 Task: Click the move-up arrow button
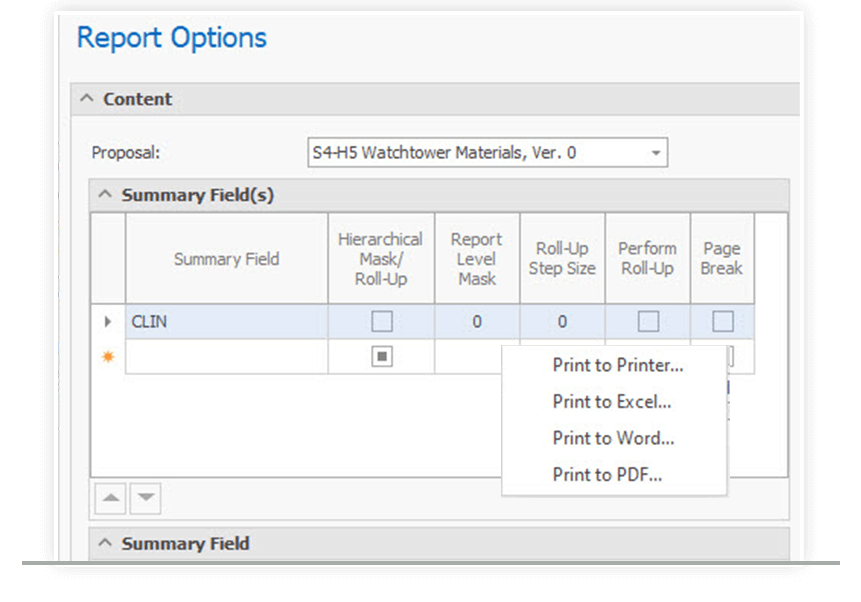point(109,497)
